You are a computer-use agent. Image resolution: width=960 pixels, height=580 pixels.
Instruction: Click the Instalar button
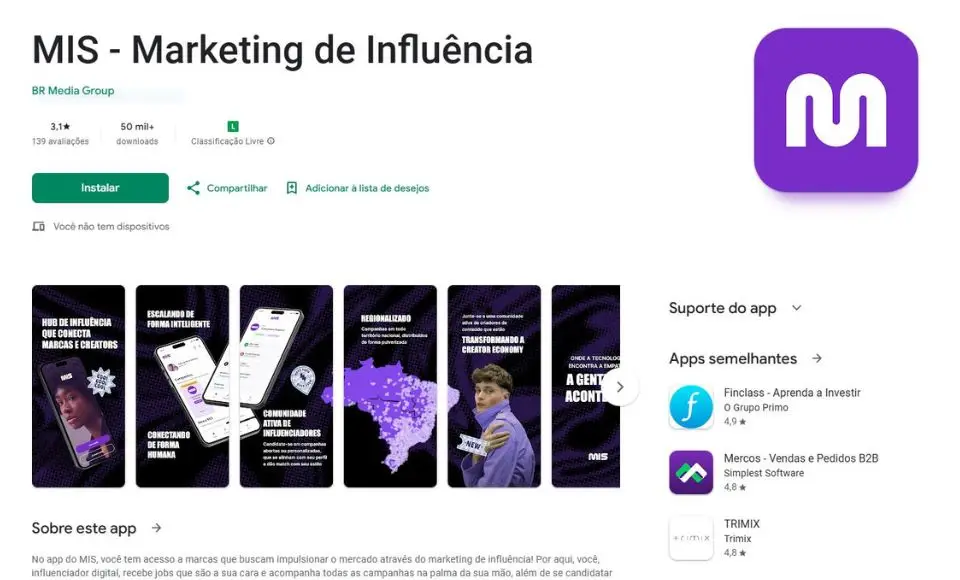[100, 188]
